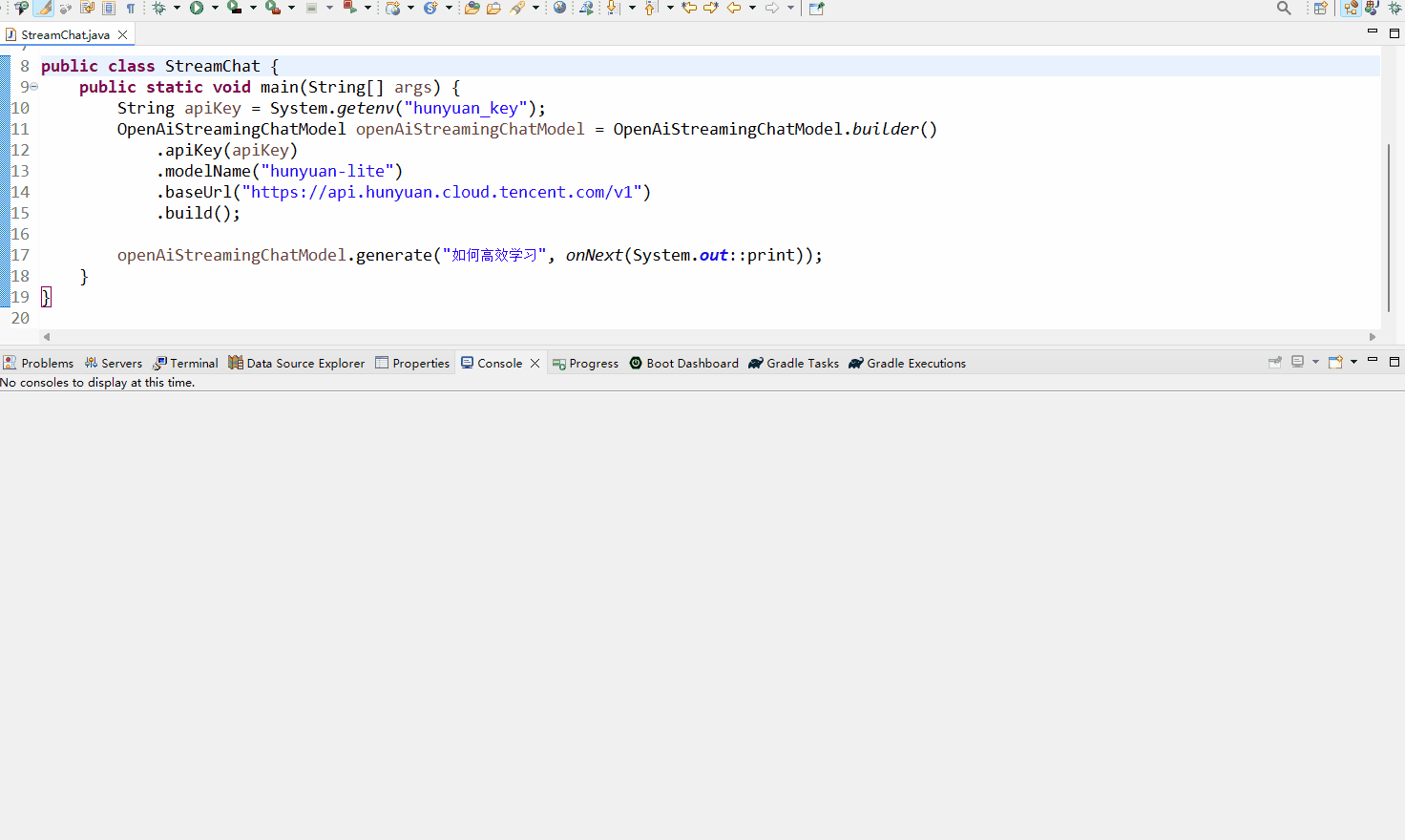Collapse the main method fold marker
Image resolution: width=1405 pixels, height=840 pixels.
pos(33,87)
